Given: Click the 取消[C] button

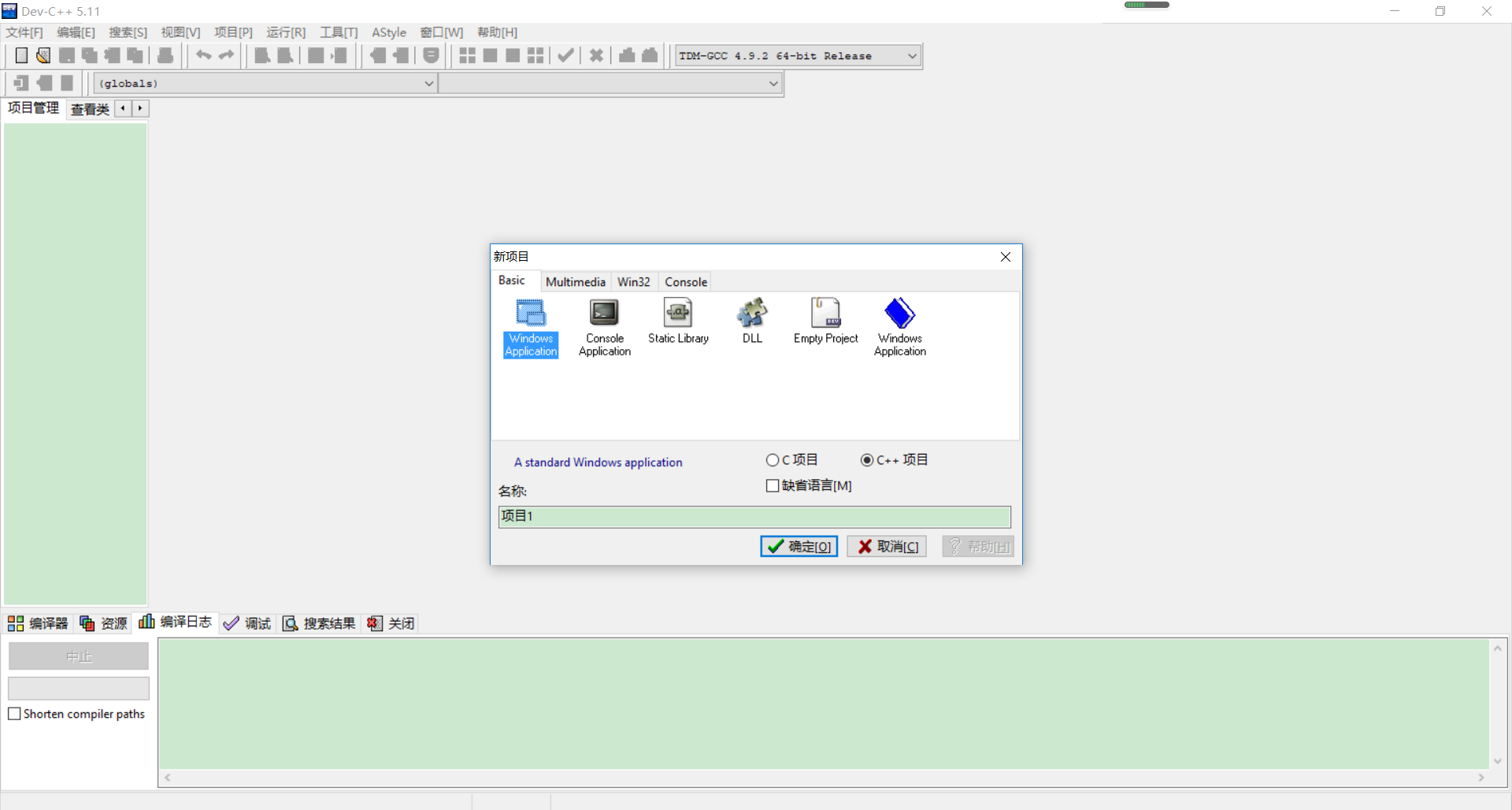Looking at the screenshot, I should [886, 546].
